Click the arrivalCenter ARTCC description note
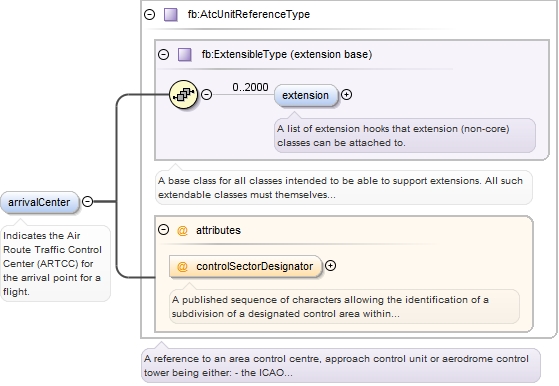The width and height of the screenshot is (559, 386). [55, 263]
